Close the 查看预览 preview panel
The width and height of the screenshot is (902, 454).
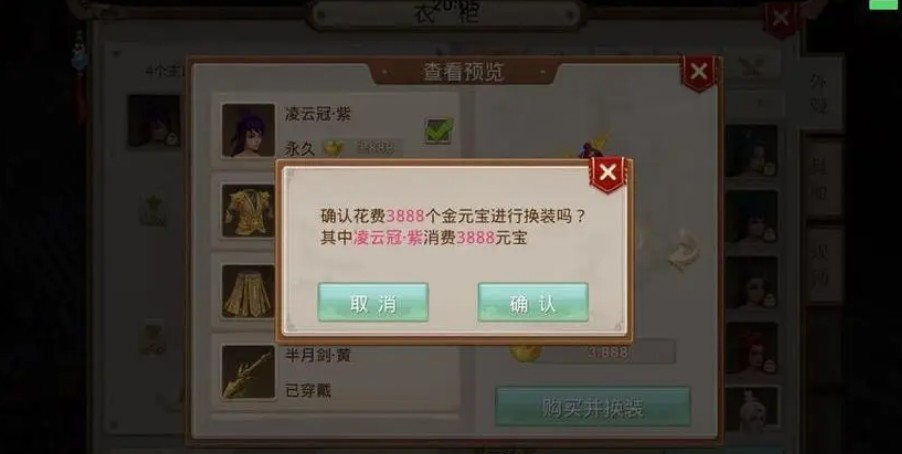(x=698, y=73)
